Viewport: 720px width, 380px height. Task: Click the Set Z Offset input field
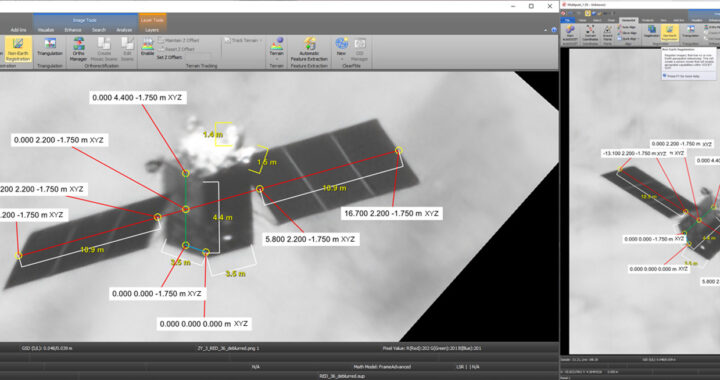coord(197,57)
